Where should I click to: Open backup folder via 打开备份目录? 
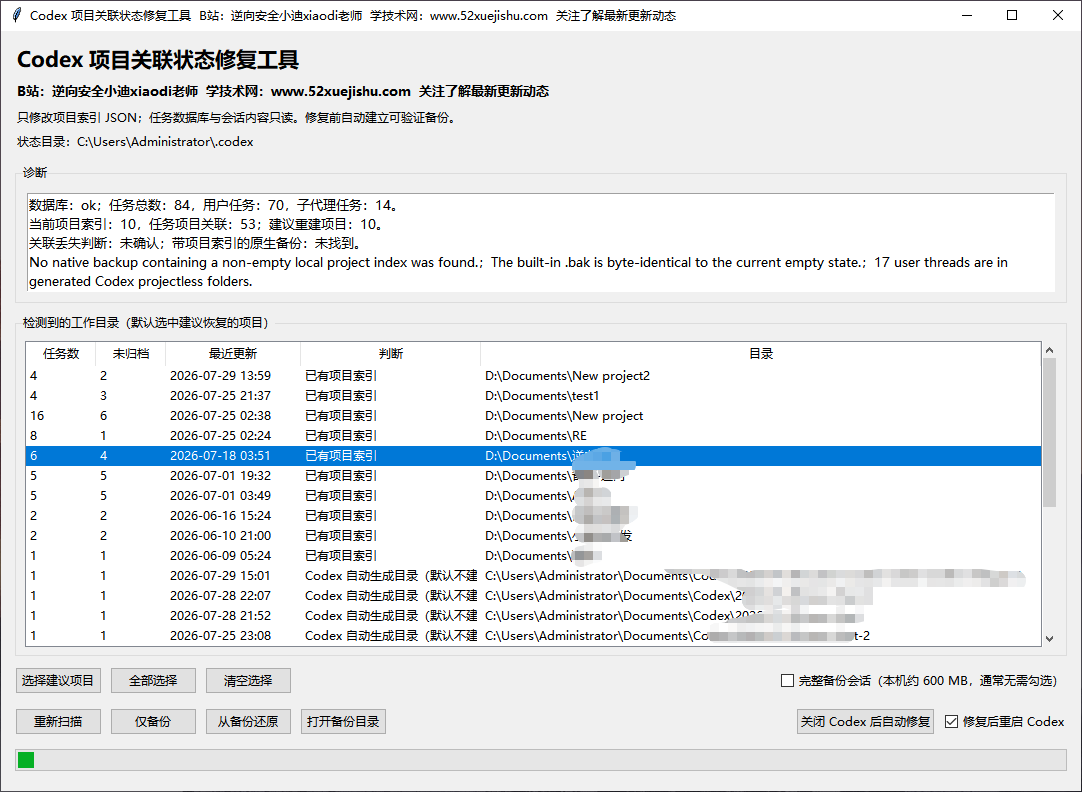[343, 722]
